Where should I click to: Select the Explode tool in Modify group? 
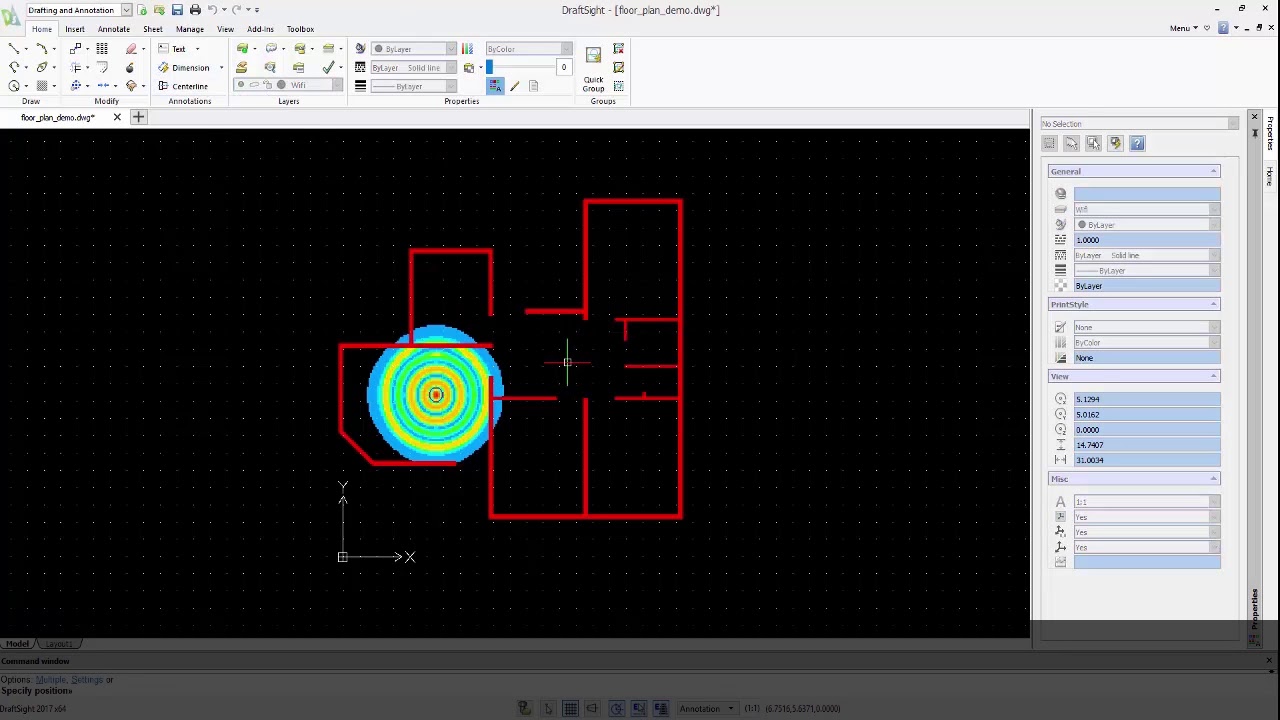[x=131, y=67]
